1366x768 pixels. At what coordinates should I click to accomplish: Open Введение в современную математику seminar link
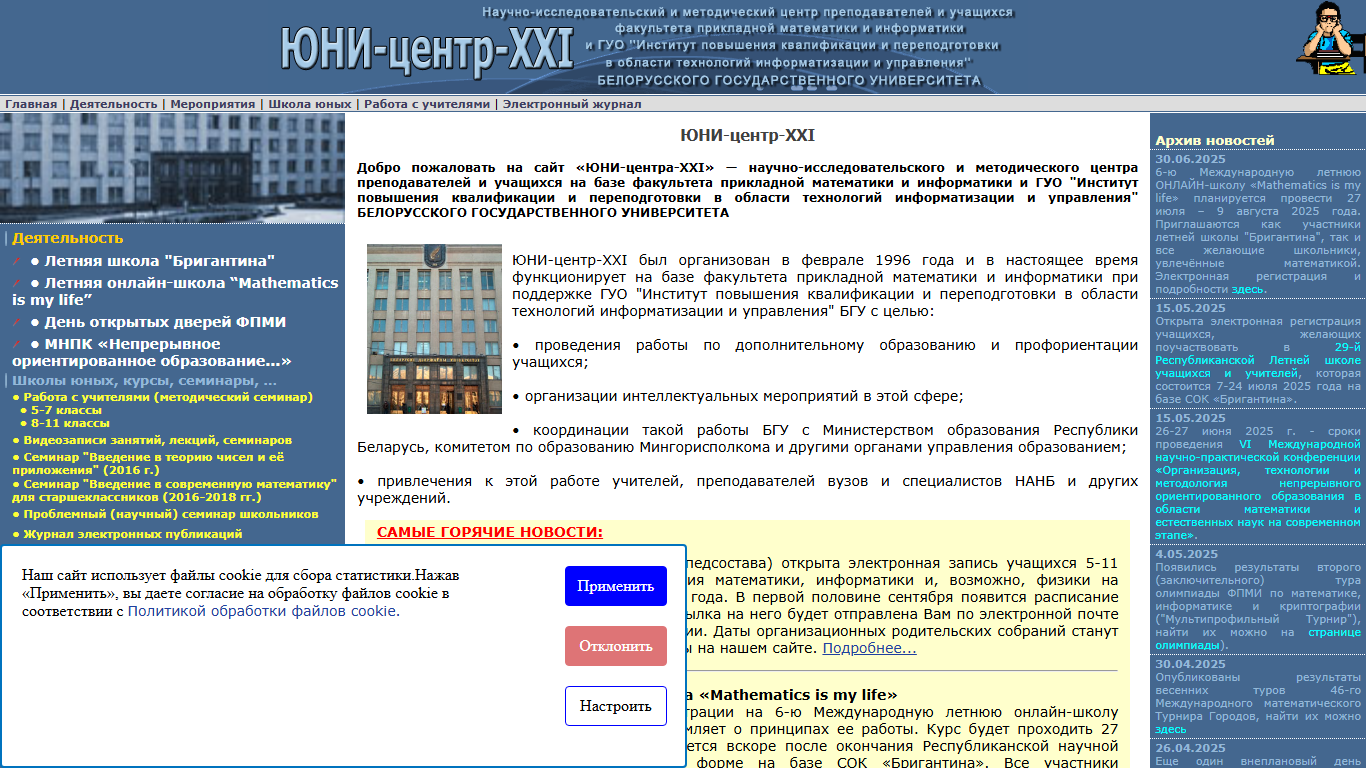coord(174,490)
